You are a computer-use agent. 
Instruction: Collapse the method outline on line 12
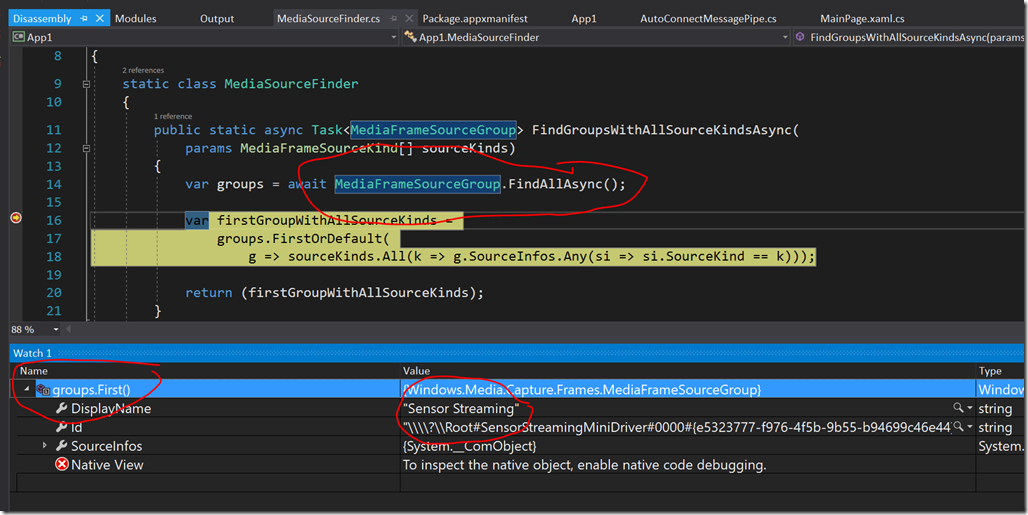pyautogui.click(x=86, y=148)
